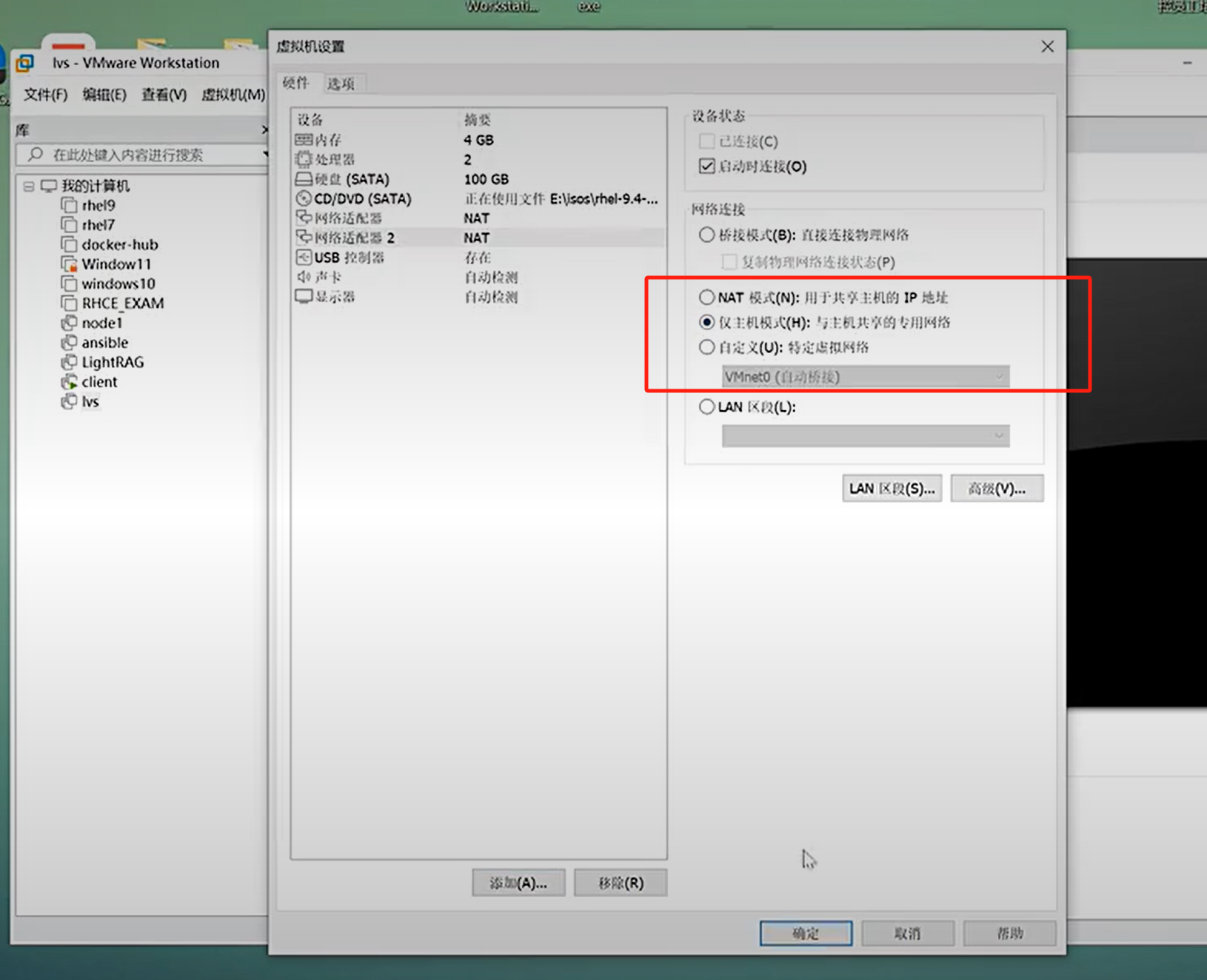Click the USB controller icon
1207x980 pixels.
click(x=304, y=257)
